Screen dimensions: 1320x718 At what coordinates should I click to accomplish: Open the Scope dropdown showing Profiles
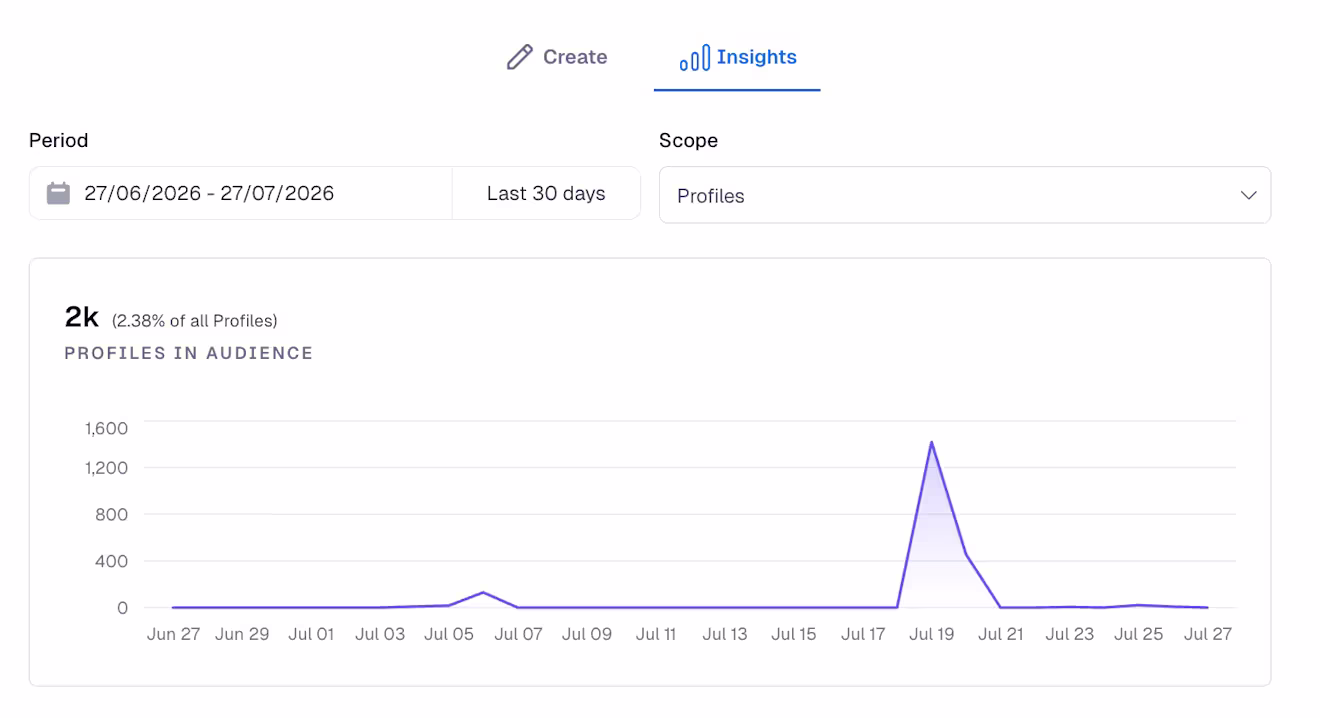point(965,195)
